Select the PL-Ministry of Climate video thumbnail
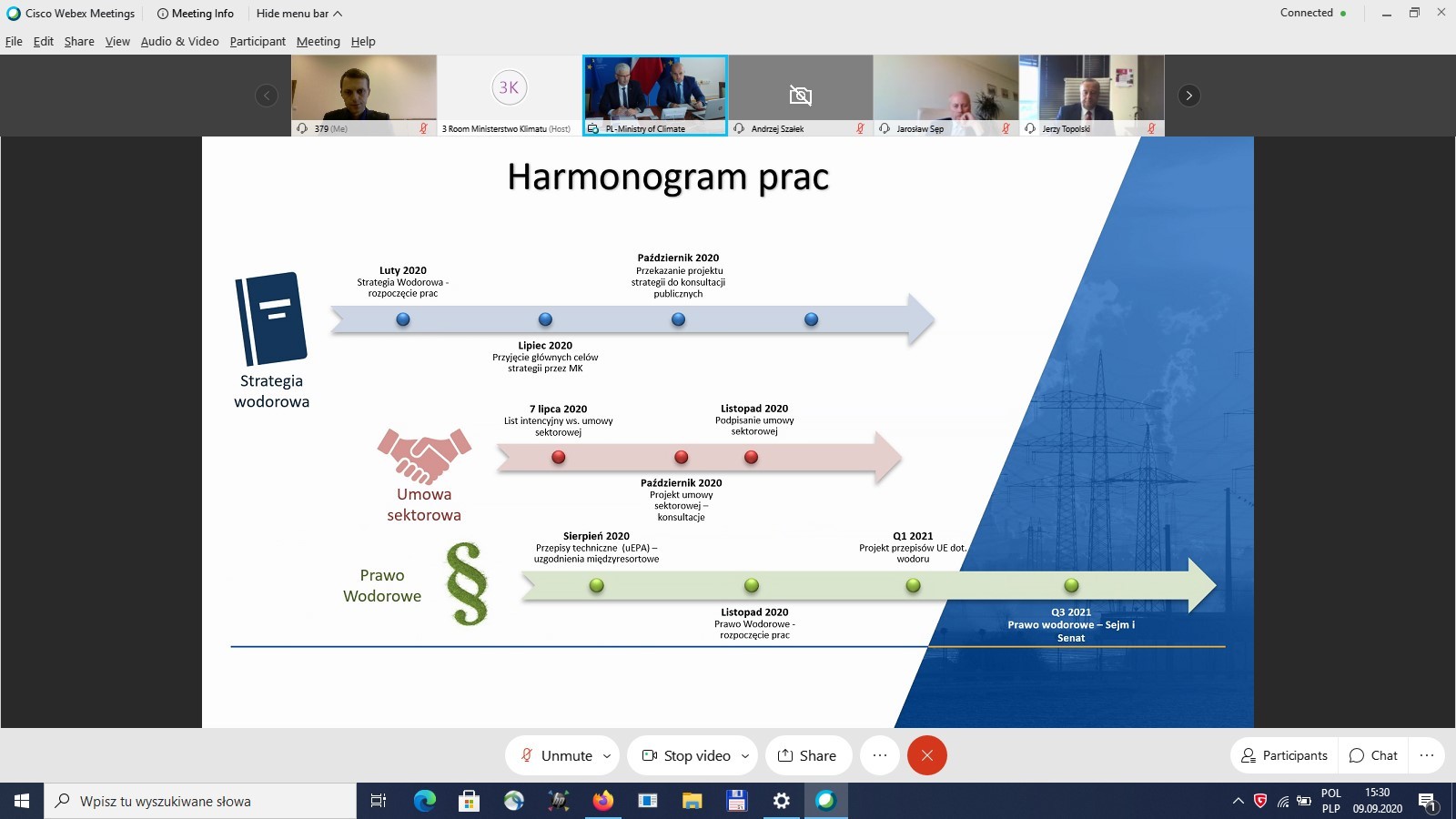The width and height of the screenshot is (1456, 819). tap(654, 94)
